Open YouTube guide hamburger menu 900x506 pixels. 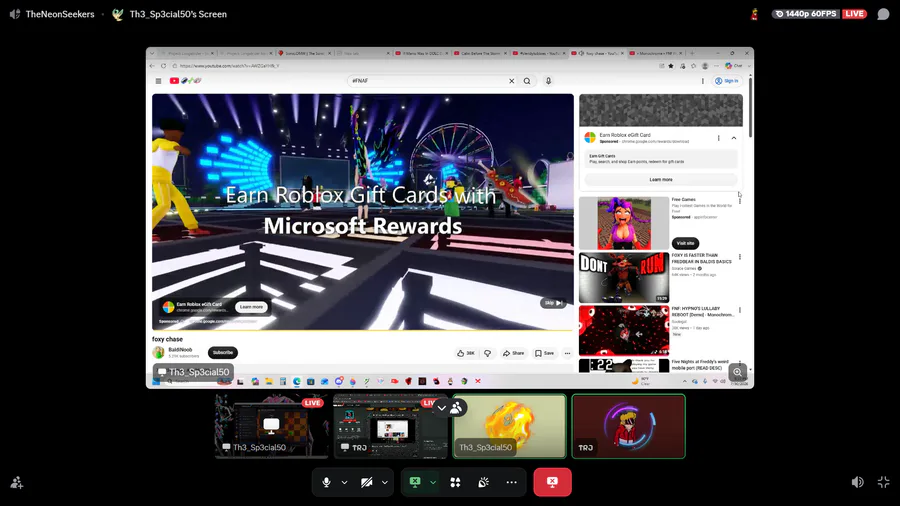coord(158,81)
